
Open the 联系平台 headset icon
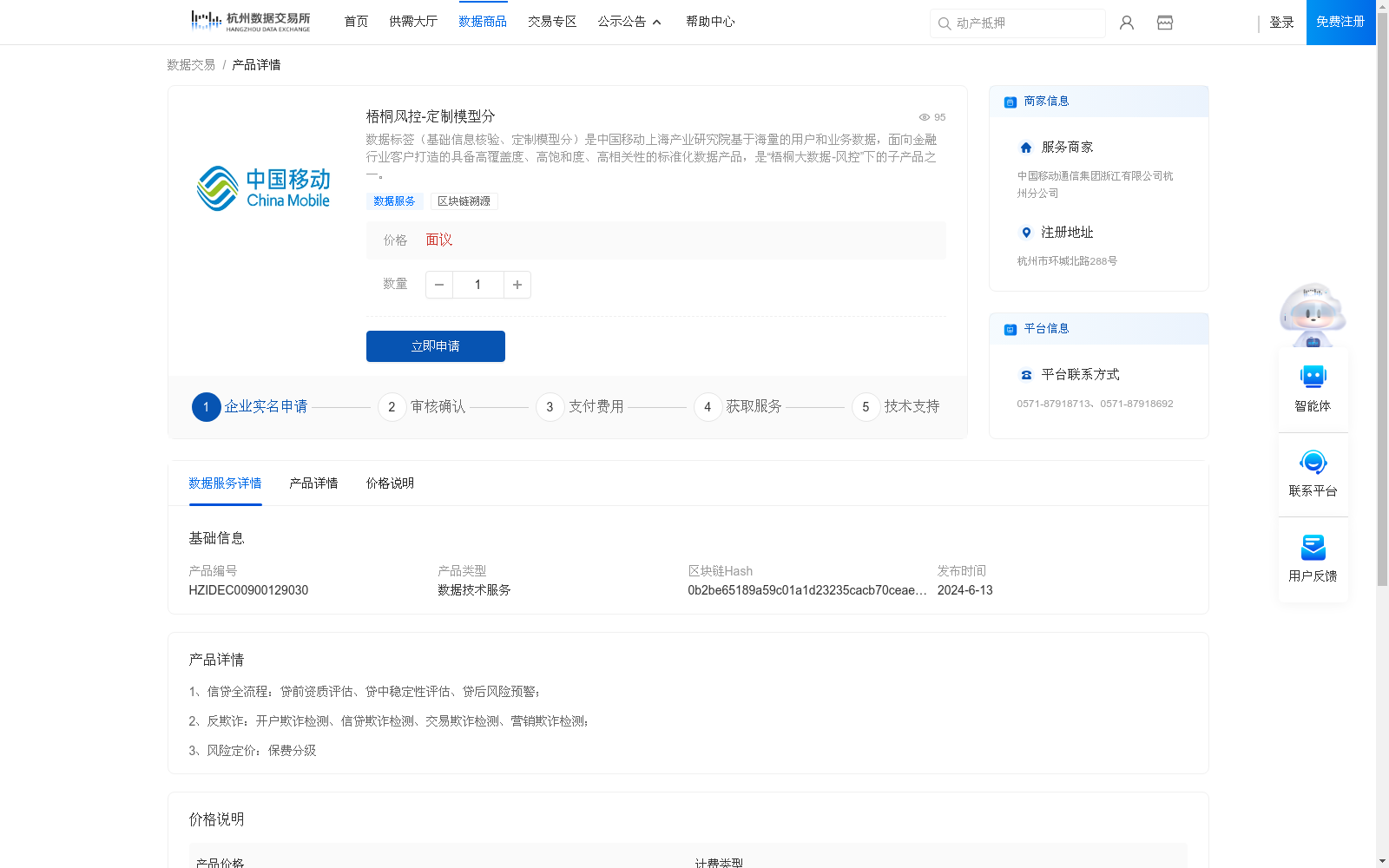[x=1313, y=462]
